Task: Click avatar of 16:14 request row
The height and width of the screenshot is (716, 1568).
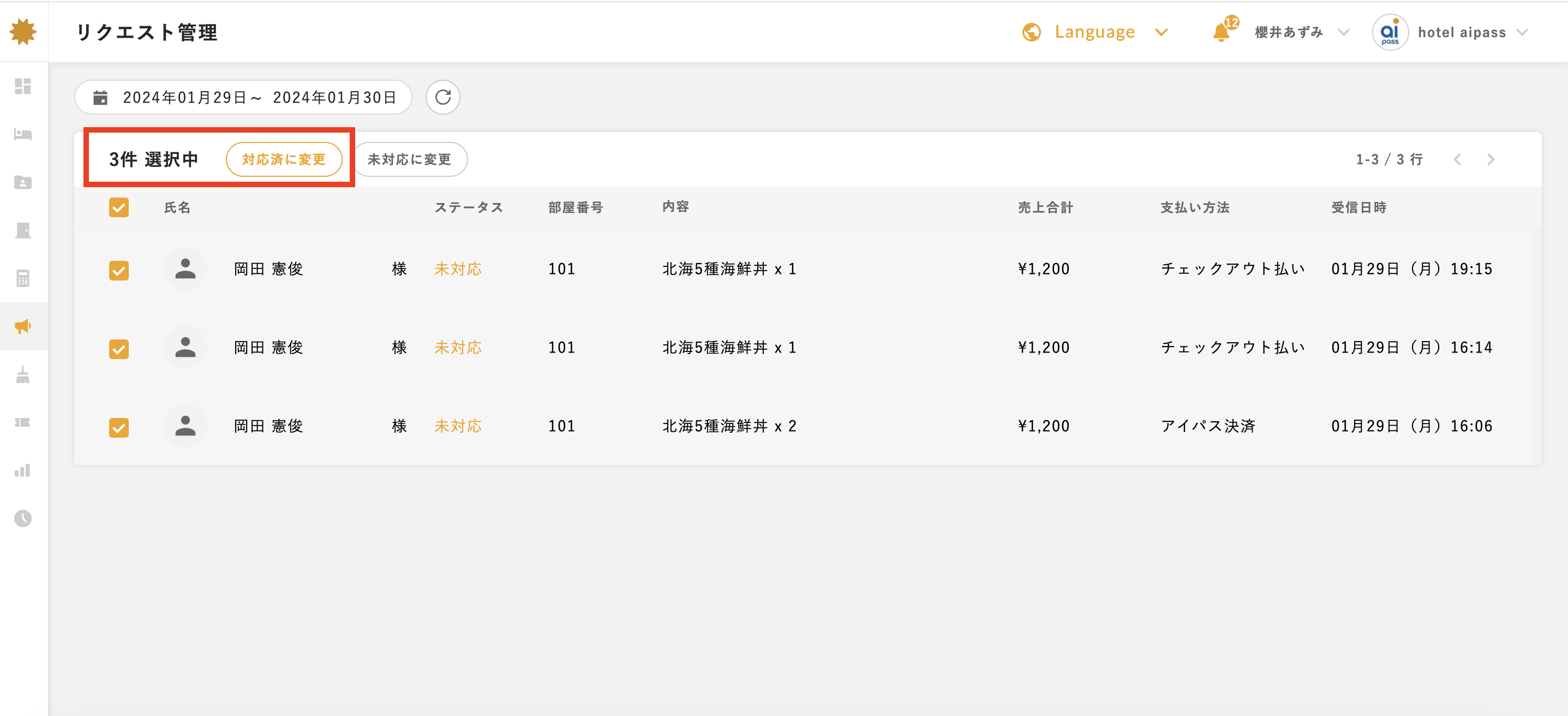Action: pyautogui.click(x=185, y=347)
